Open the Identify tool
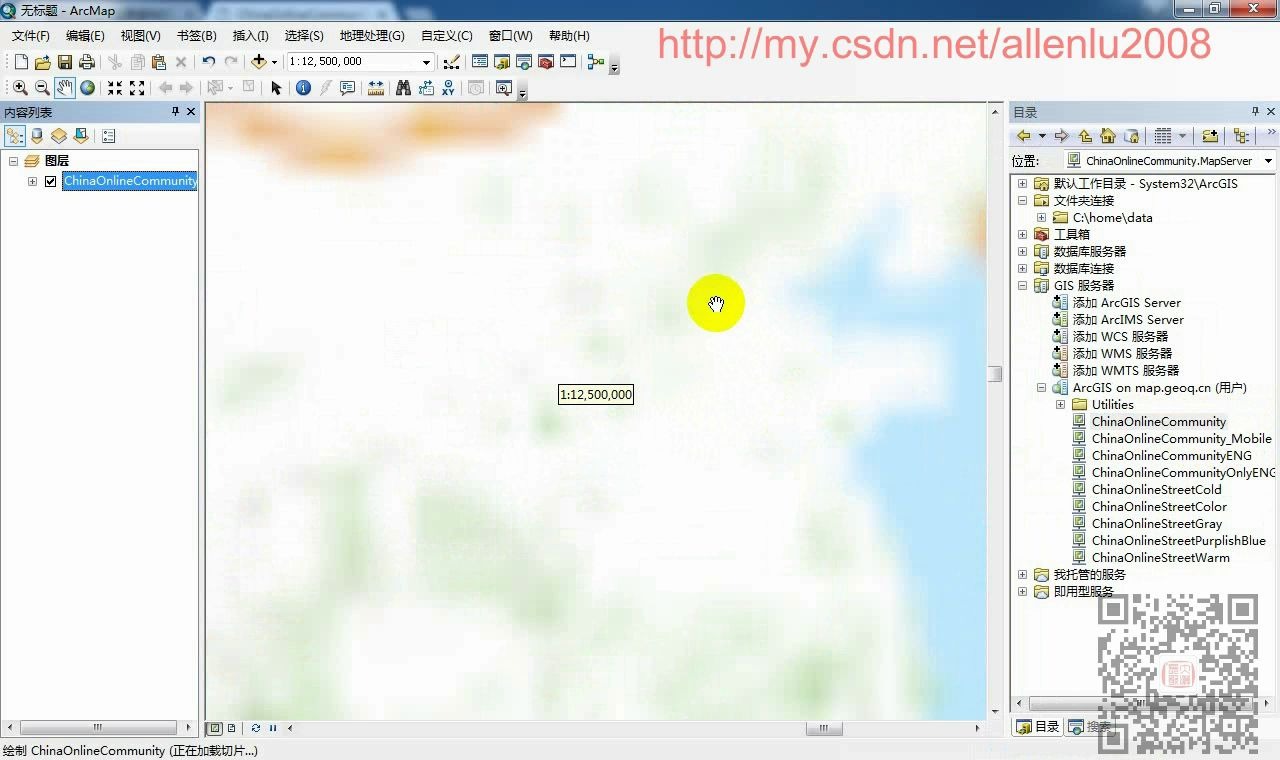The height and width of the screenshot is (760, 1280). (x=303, y=88)
